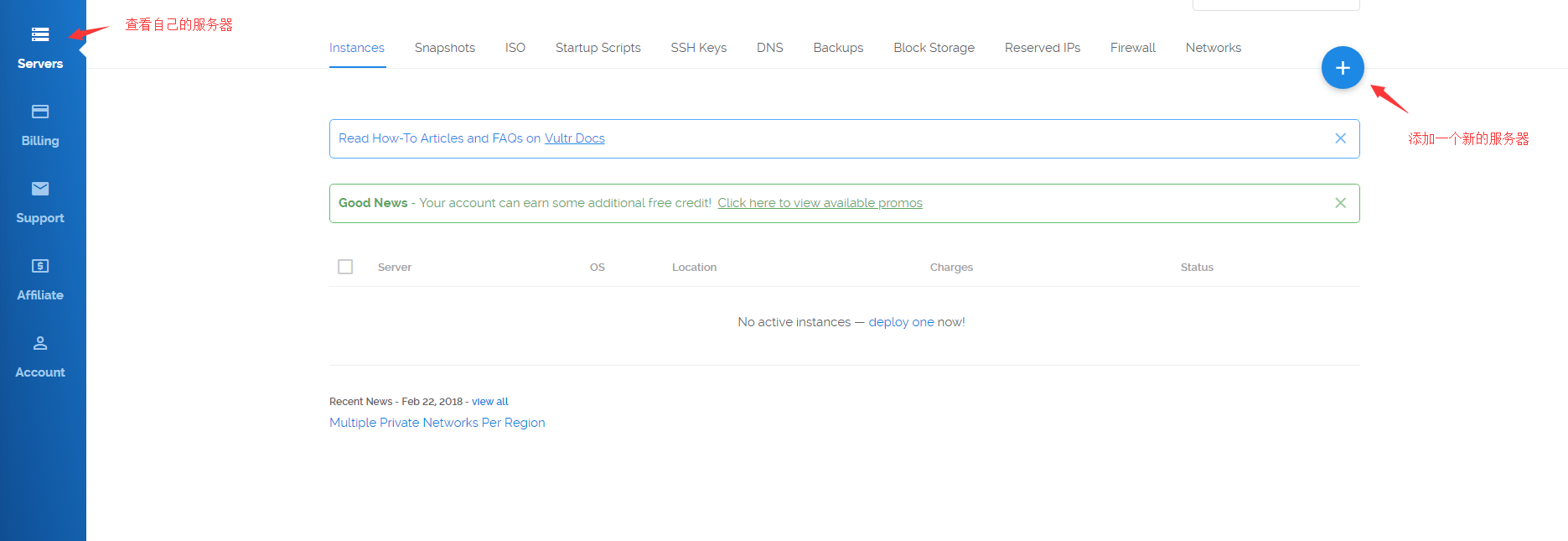Image resolution: width=1568 pixels, height=541 pixels.
Task: Click the blue plus deploy button
Action: [x=1342, y=68]
